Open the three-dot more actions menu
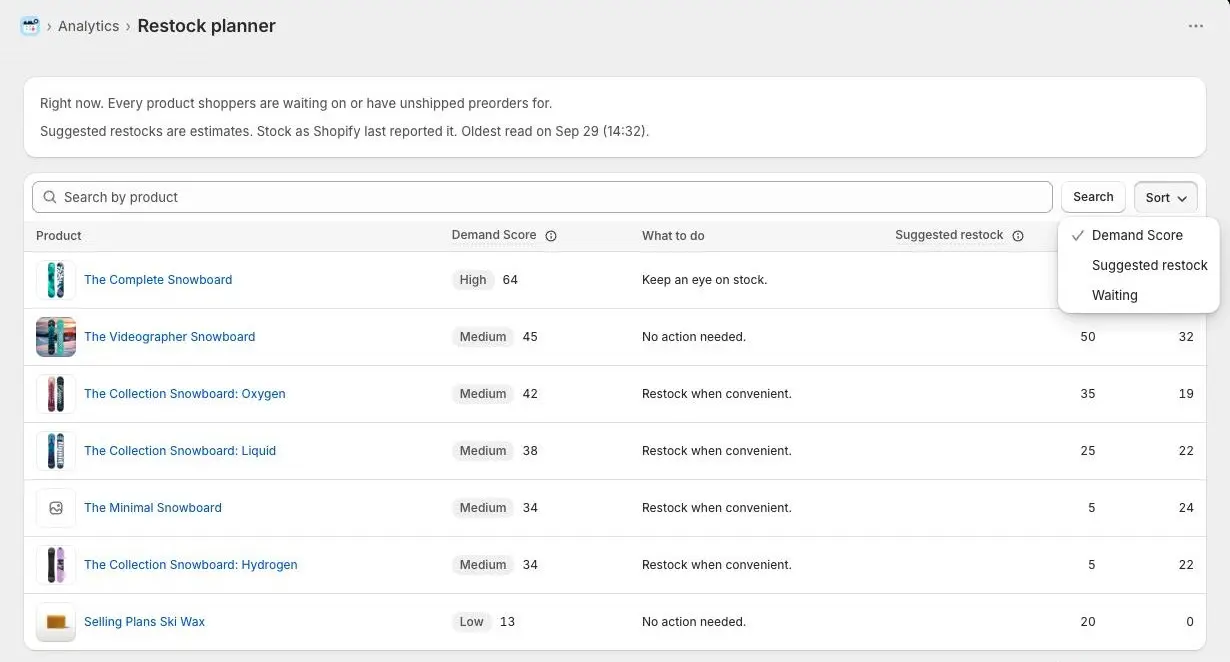1230x662 pixels. (1196, 26)
